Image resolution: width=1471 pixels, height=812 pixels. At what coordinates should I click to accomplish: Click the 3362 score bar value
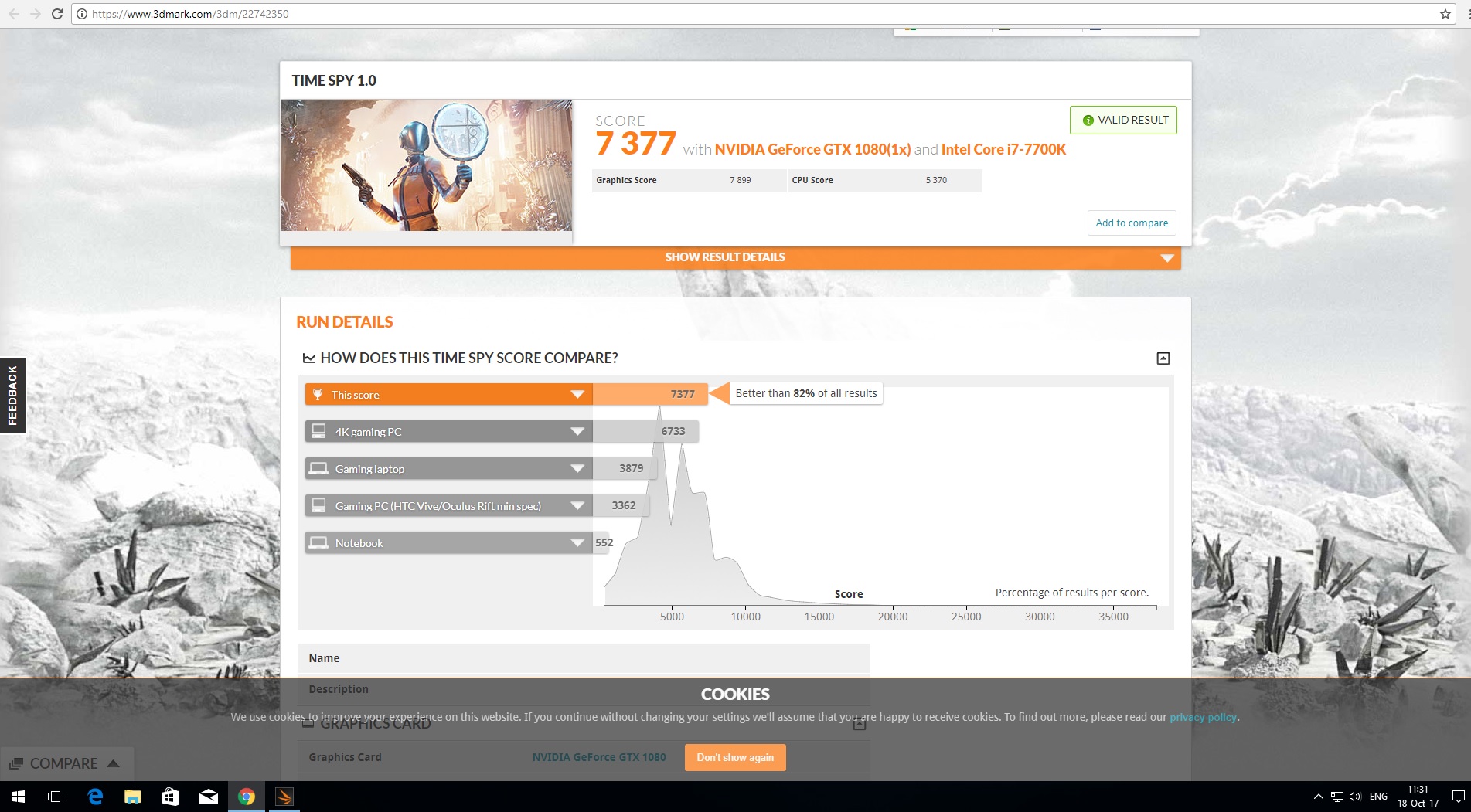click(x=624, y=505)
